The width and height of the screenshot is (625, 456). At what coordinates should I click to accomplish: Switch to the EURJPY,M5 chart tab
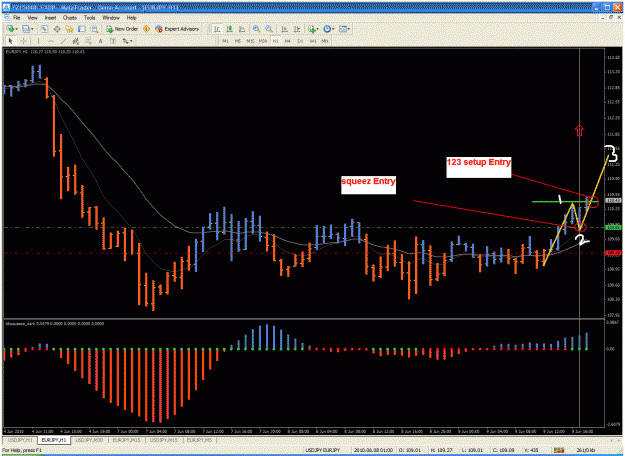pos(200,440)
